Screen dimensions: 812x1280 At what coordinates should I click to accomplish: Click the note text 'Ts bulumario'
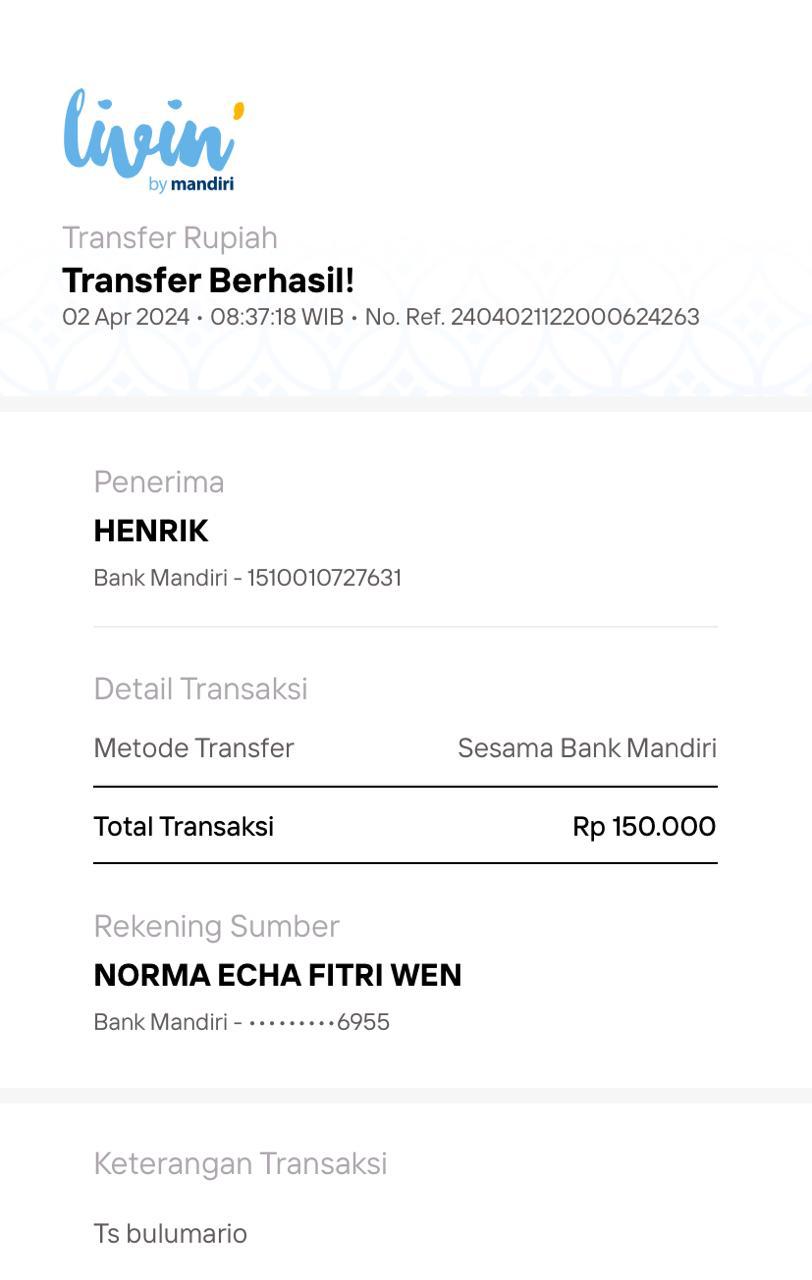(170, 1233)
